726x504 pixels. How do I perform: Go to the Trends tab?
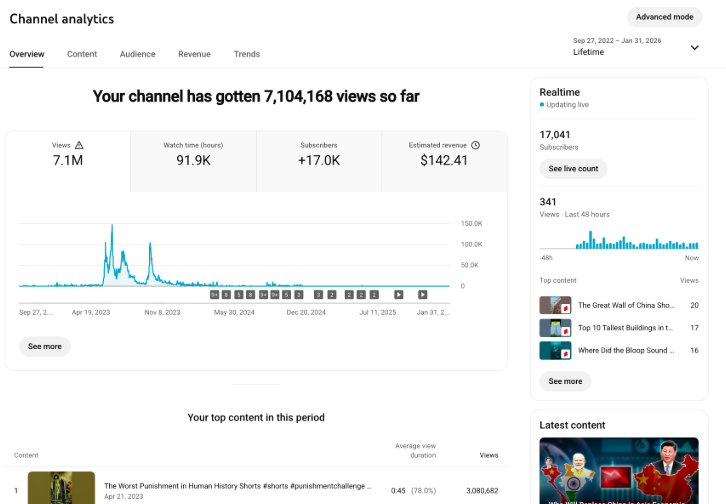pos(247,54)
